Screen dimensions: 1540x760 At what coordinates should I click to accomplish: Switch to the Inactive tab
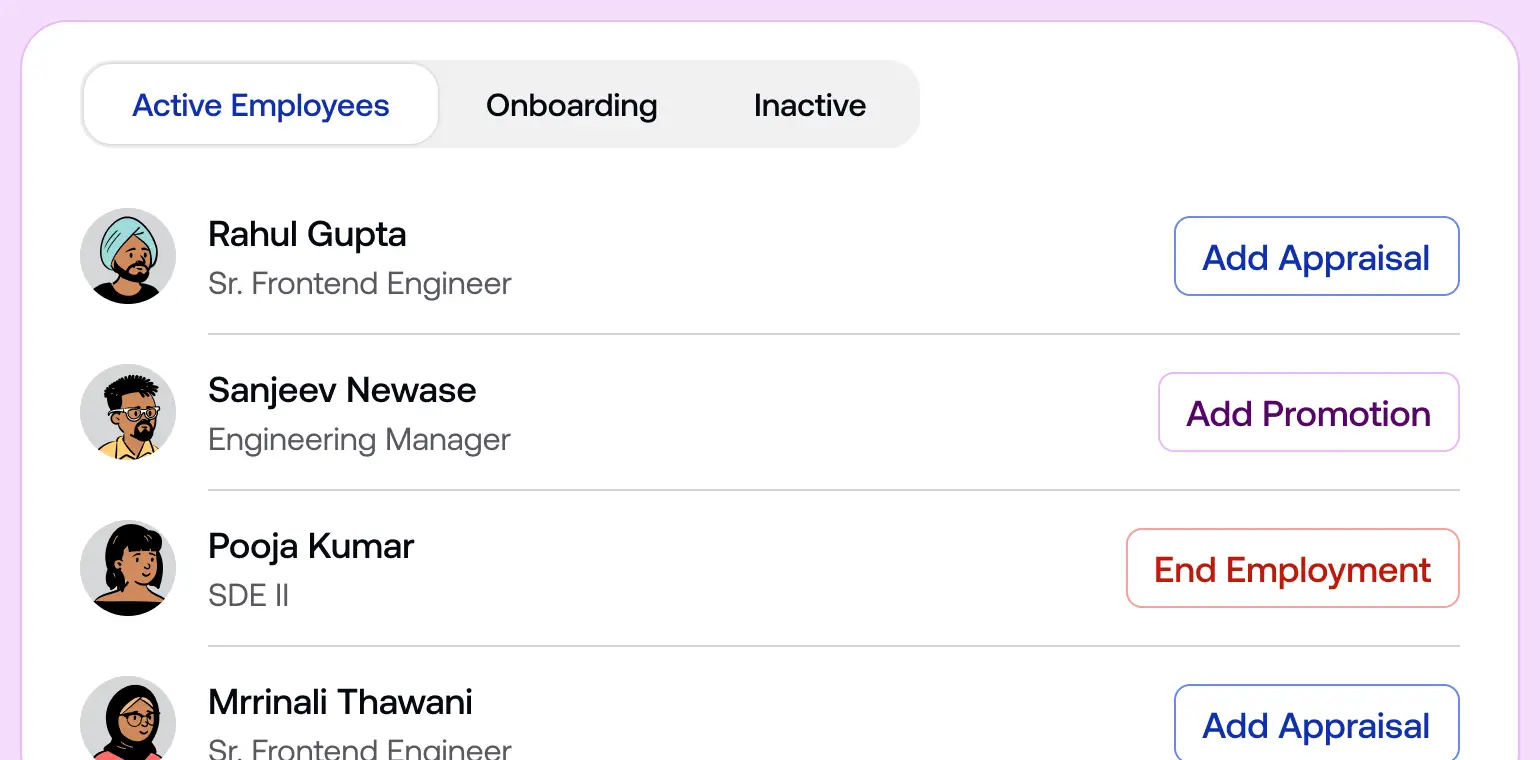click(x=810, y=105)
